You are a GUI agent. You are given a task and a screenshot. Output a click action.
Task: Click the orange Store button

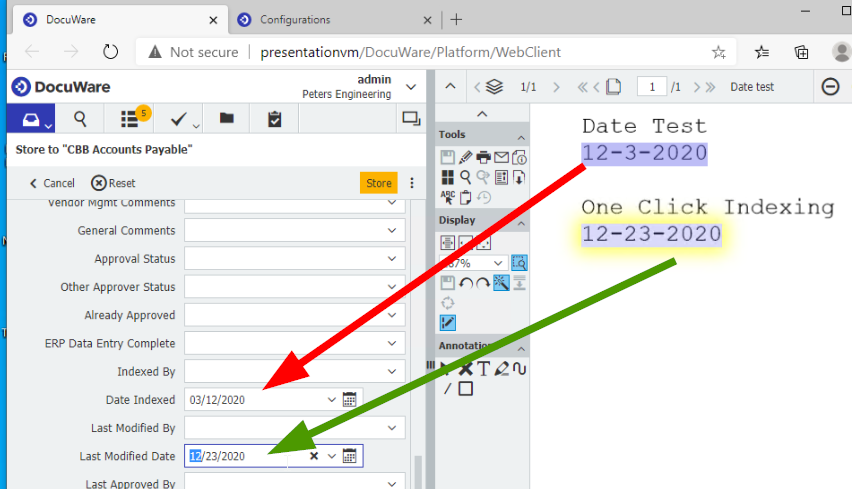pyautogui.click(x=379, y=183)
